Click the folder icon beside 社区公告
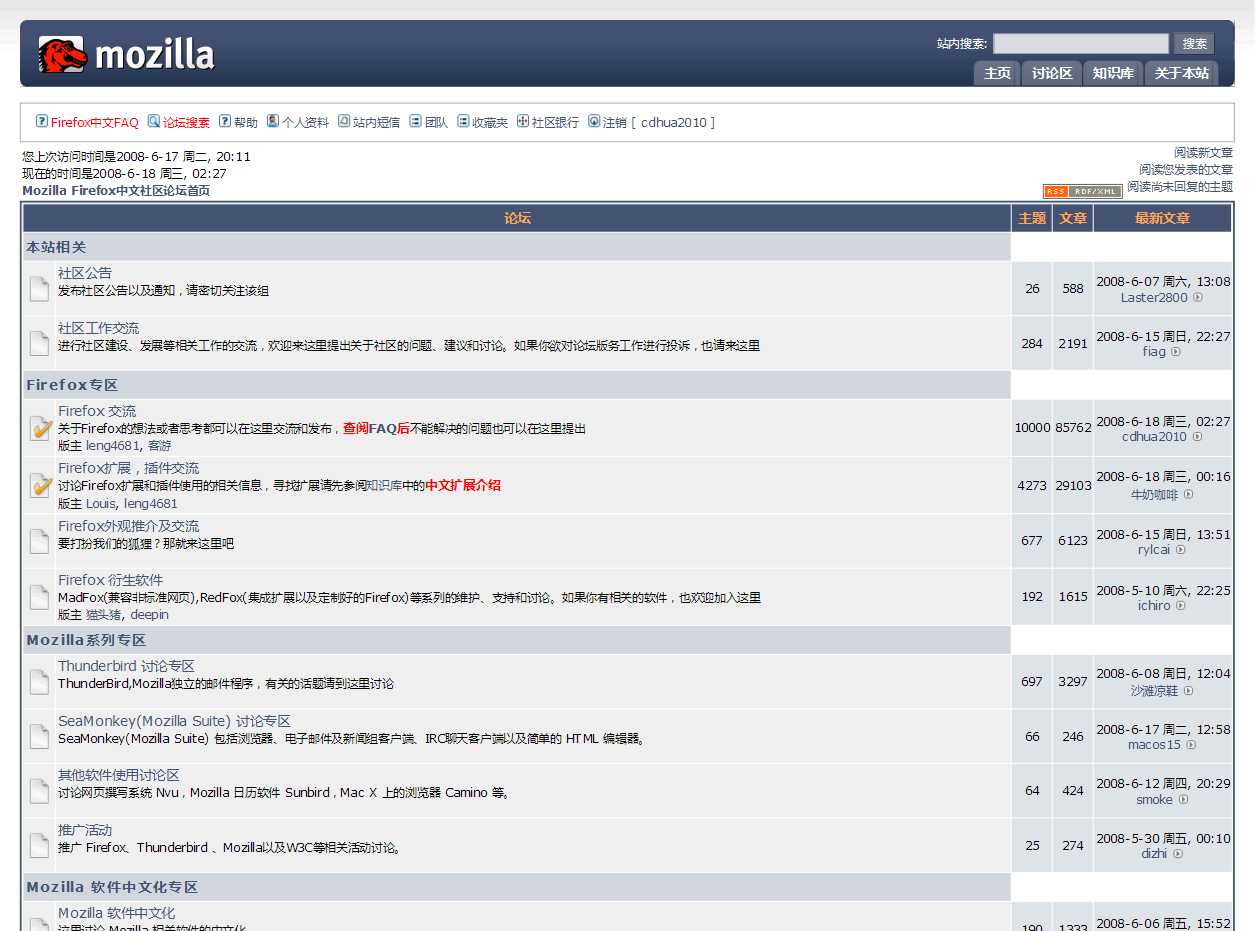 [x=39, y=289]
